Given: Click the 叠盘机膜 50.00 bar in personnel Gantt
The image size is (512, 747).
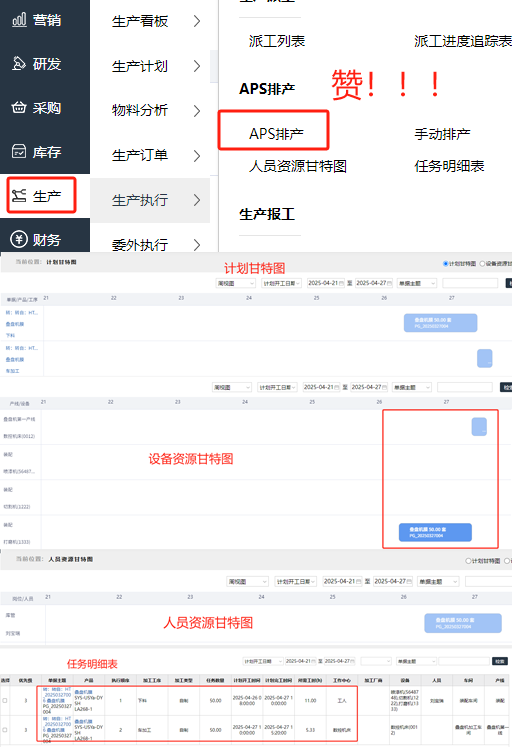Looking at the screenshot, I should coord(463,623).
